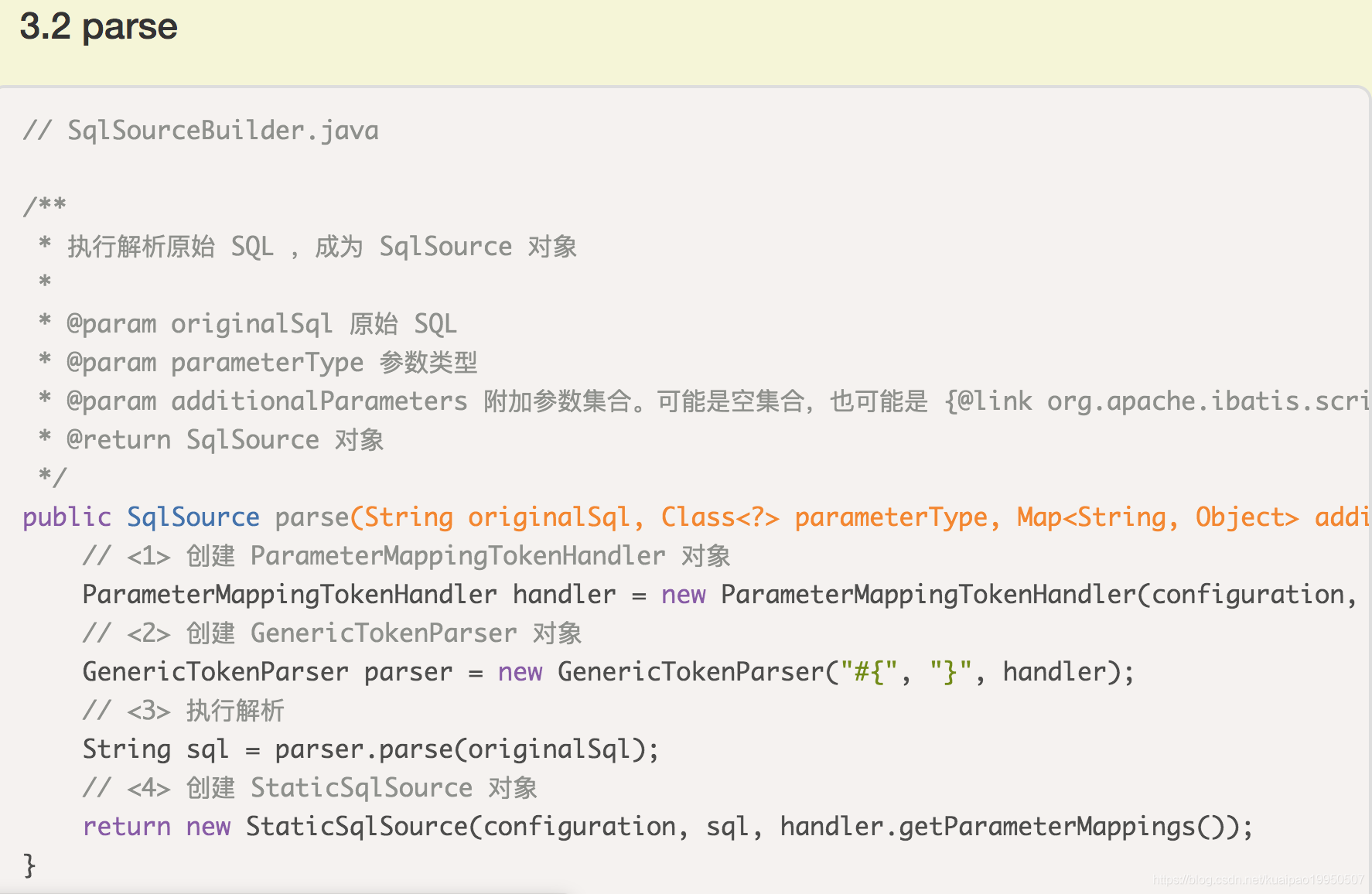Select the blue 'SqlSource' return type
1372x894 pixels.
(193, 517)
